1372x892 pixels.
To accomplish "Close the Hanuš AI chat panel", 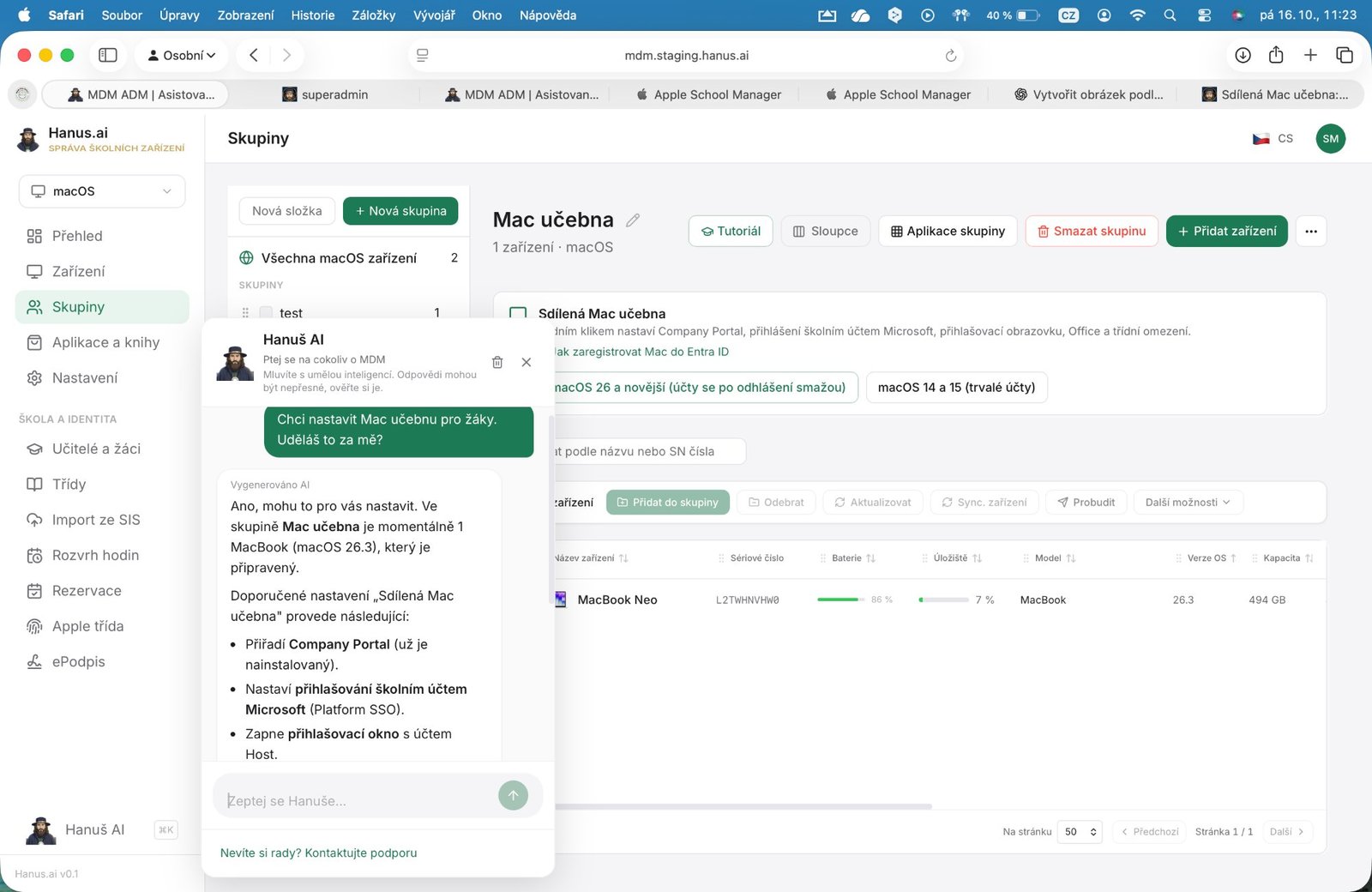I will coord(527,362).
